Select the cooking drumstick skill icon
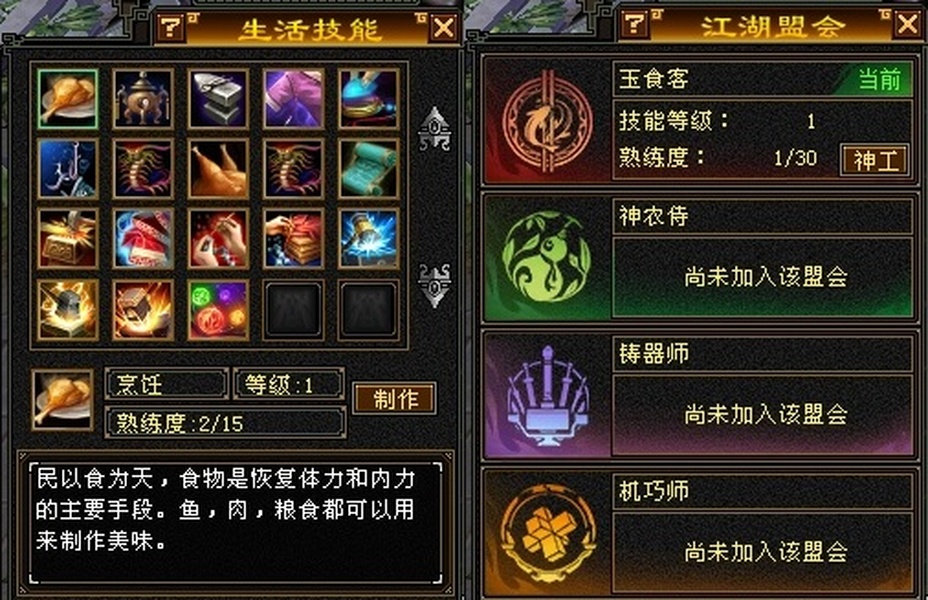 [x=67, y=99]
